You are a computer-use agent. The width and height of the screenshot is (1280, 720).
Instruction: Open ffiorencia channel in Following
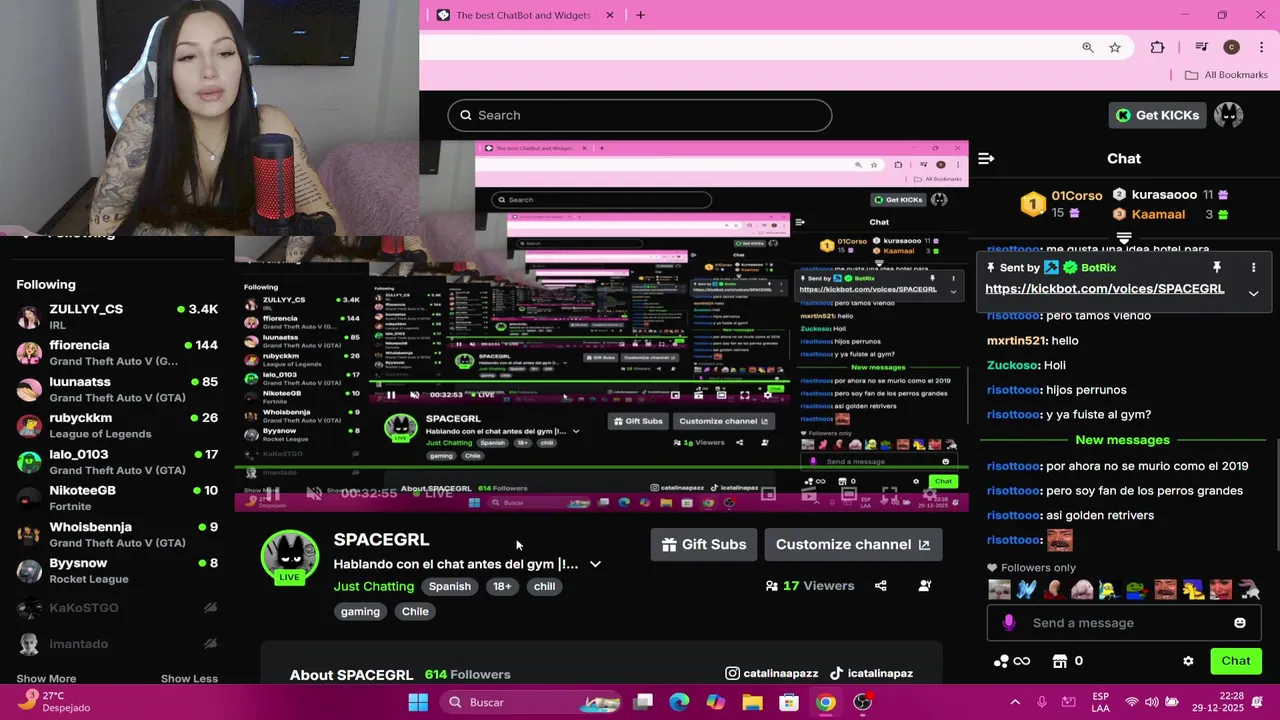pos(118,353)
